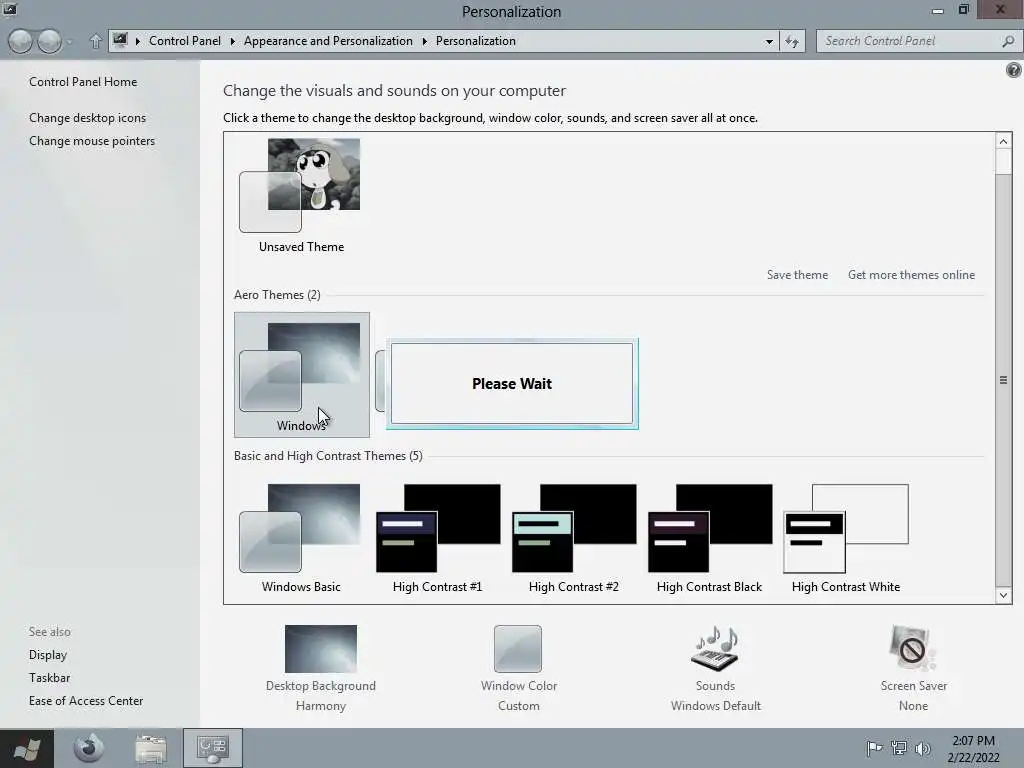
Task: Open Window Color Custom swatch
Action: tap(519, 668)
